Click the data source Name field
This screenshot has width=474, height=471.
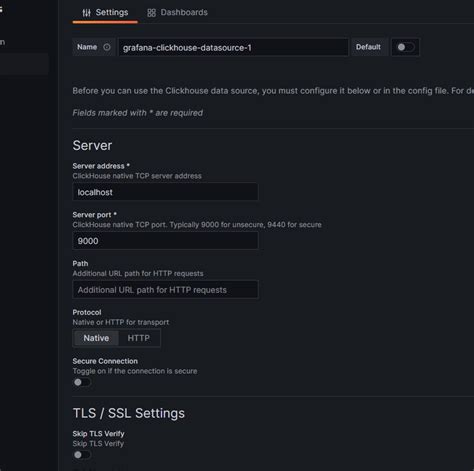pos(233,47)
